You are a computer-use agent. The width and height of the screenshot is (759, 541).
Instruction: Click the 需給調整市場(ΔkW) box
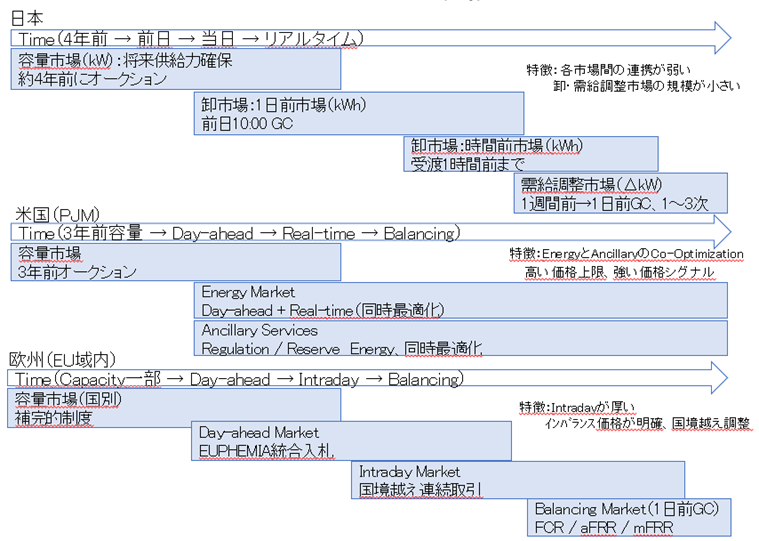tap(622, 194)
